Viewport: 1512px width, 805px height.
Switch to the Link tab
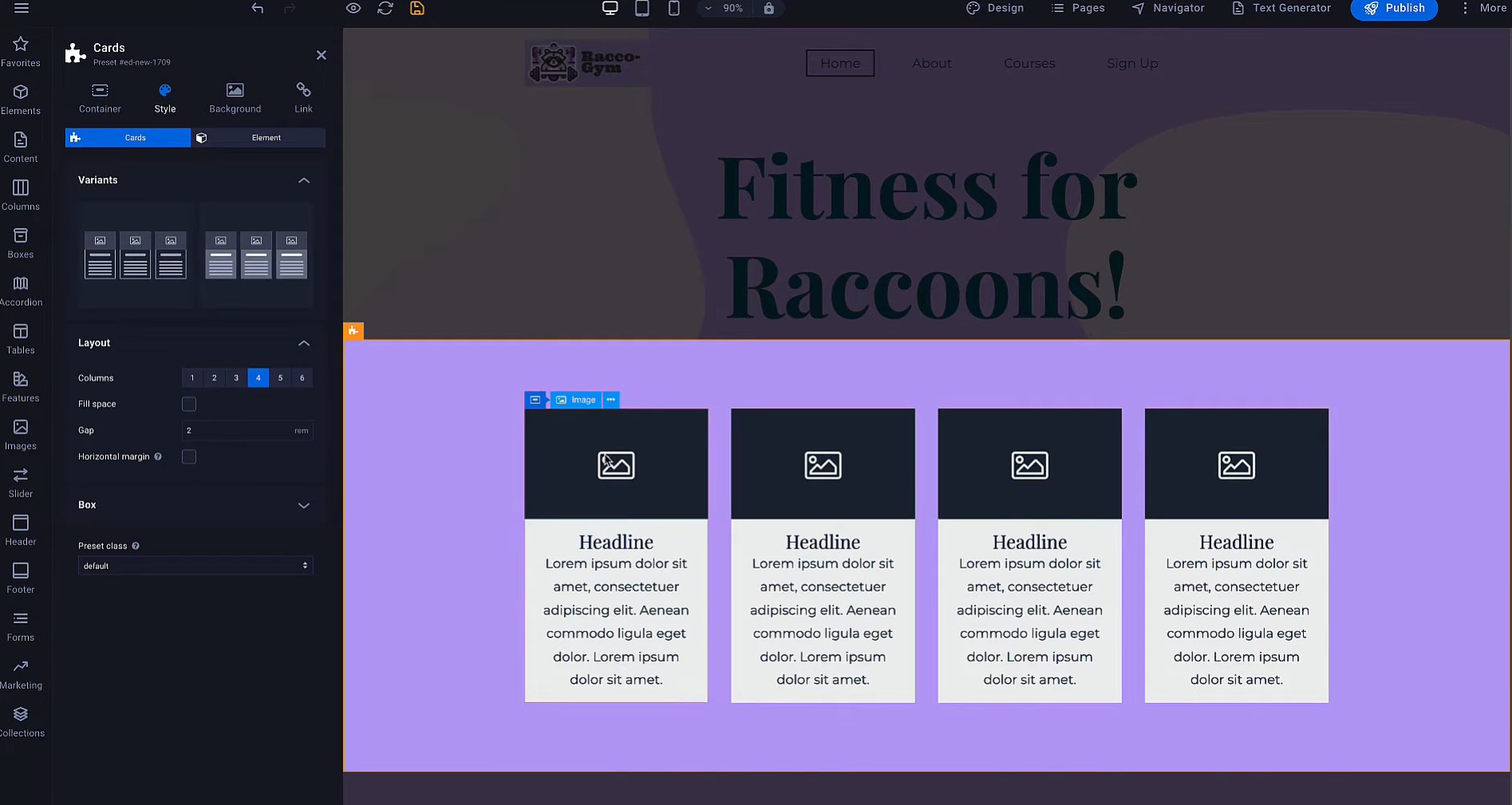[303, 98]
